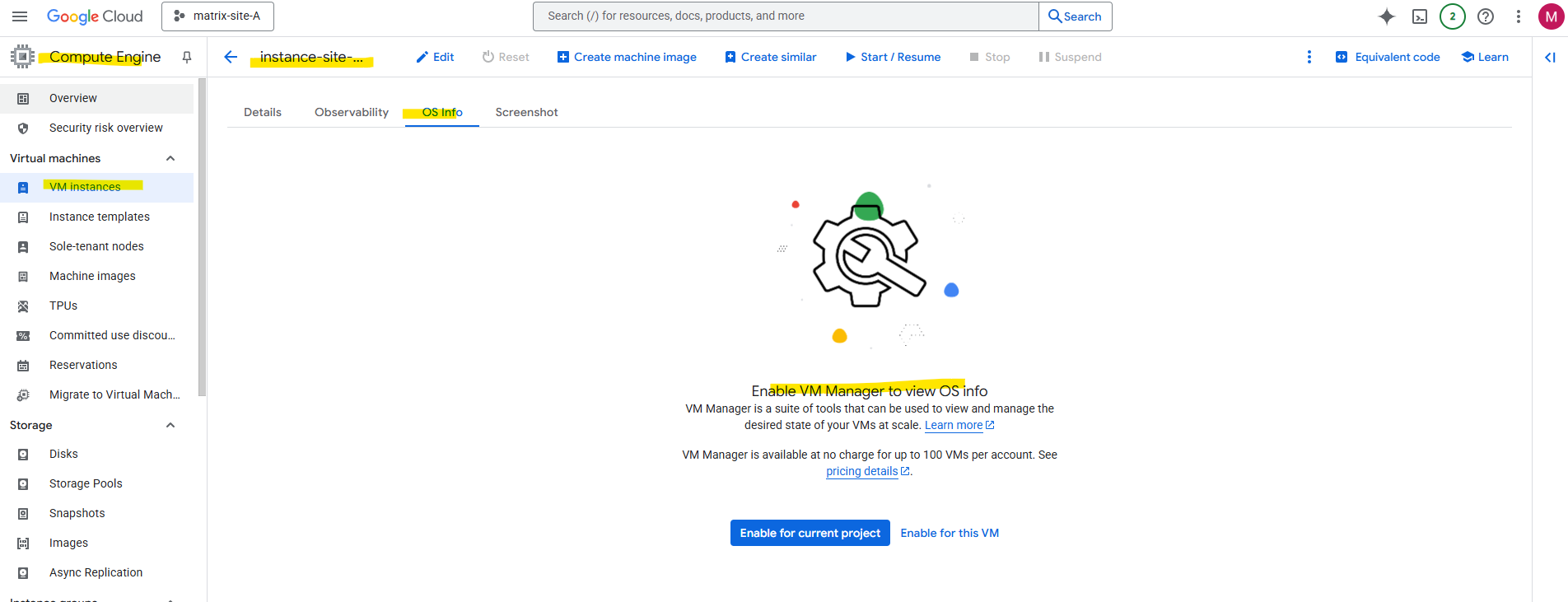This screenshot has height=602, width=1568.
Task: Go back with the left arrow
Action: point(231,57)
